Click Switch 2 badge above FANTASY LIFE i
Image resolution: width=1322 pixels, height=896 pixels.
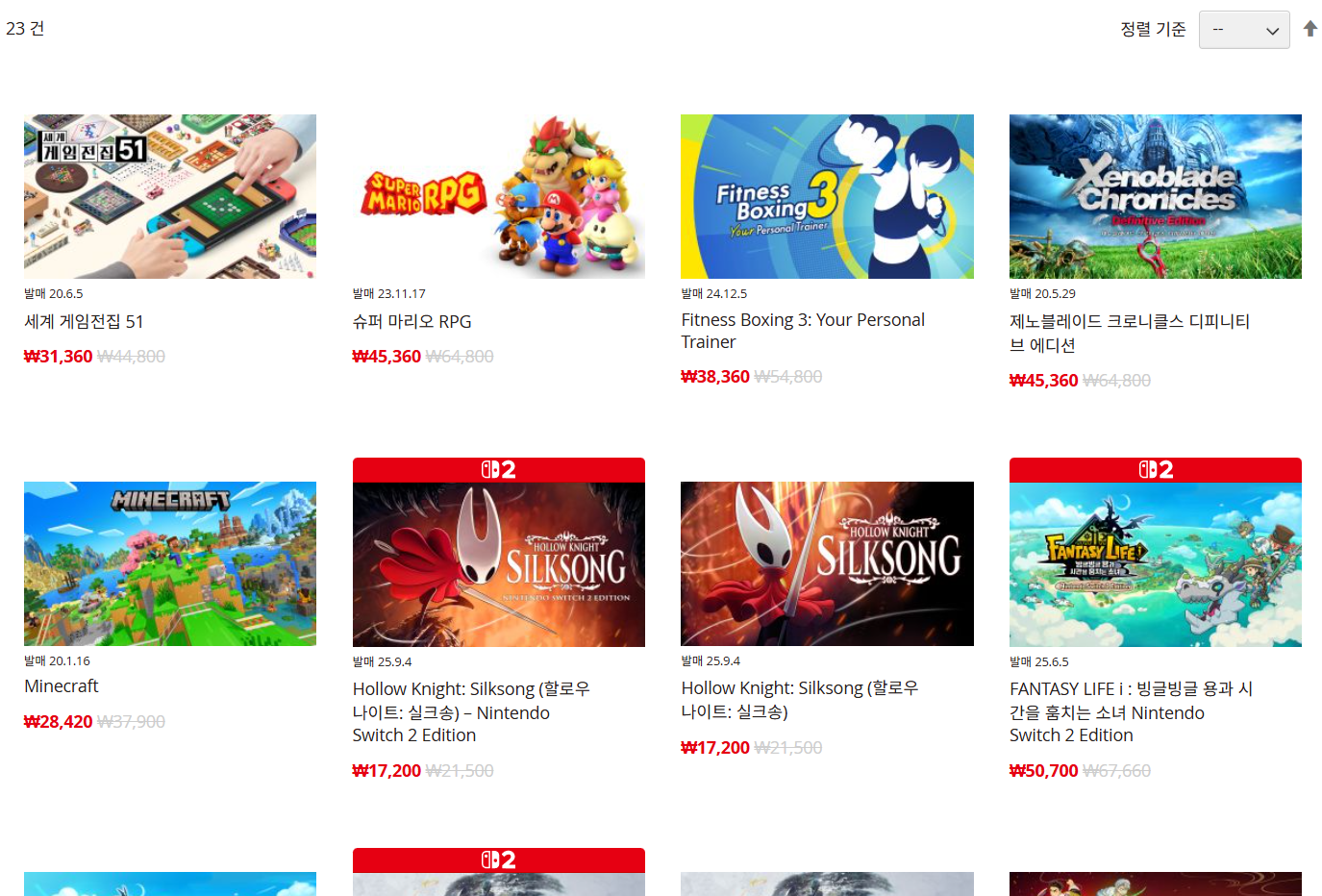point(1155,469)
